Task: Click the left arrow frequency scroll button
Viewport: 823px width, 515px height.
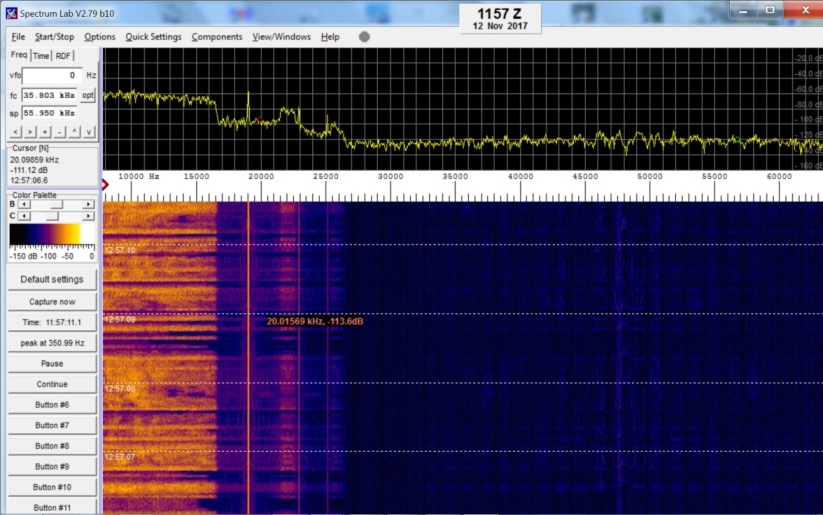Action: [x=15, y=132]
